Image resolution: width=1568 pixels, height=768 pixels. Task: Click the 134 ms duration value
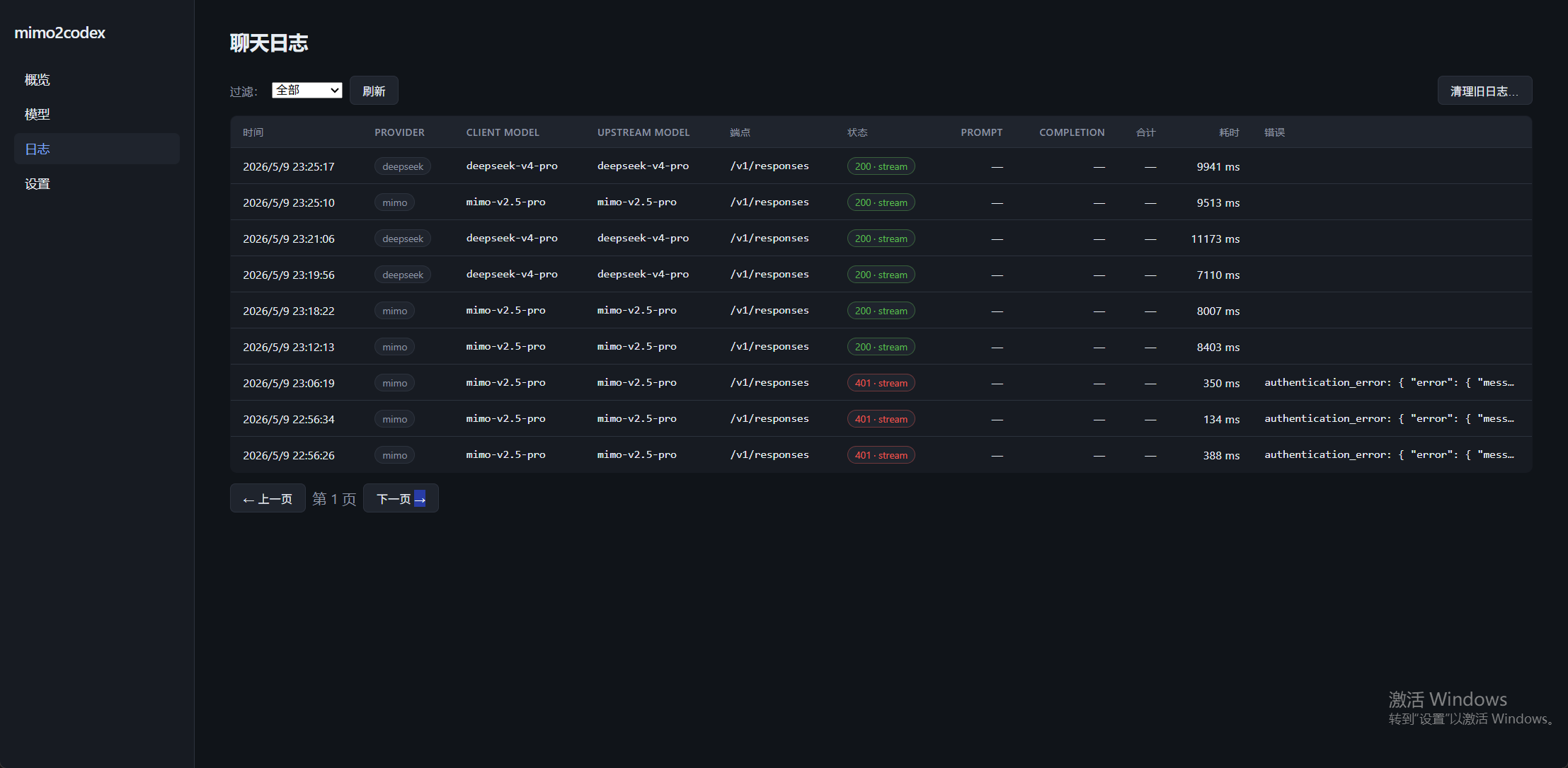[1221, 419]
